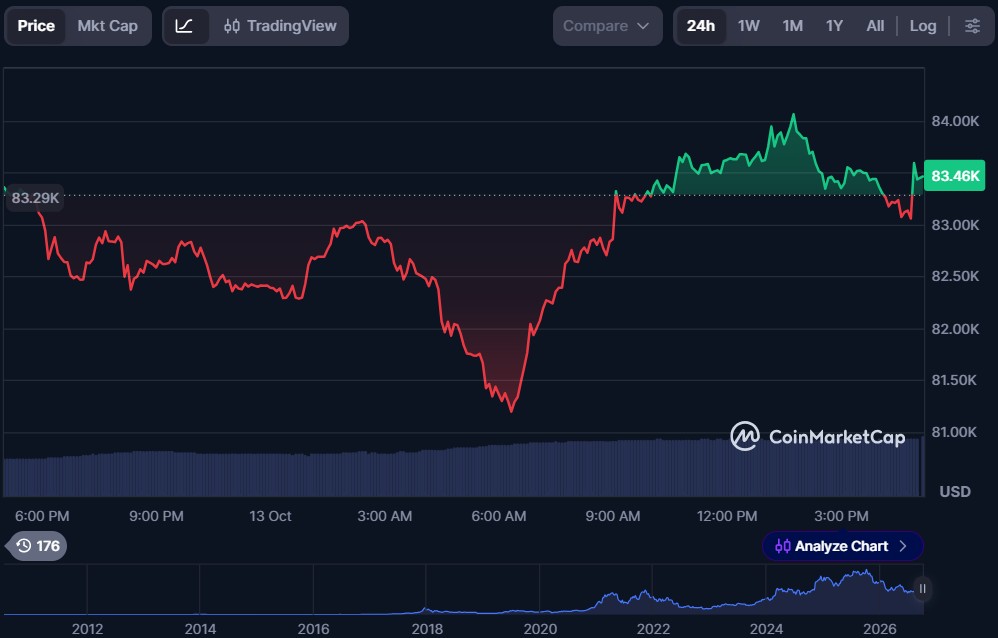Click year 2012 on the range navigator
998x638 pixels.
(87, 629)
